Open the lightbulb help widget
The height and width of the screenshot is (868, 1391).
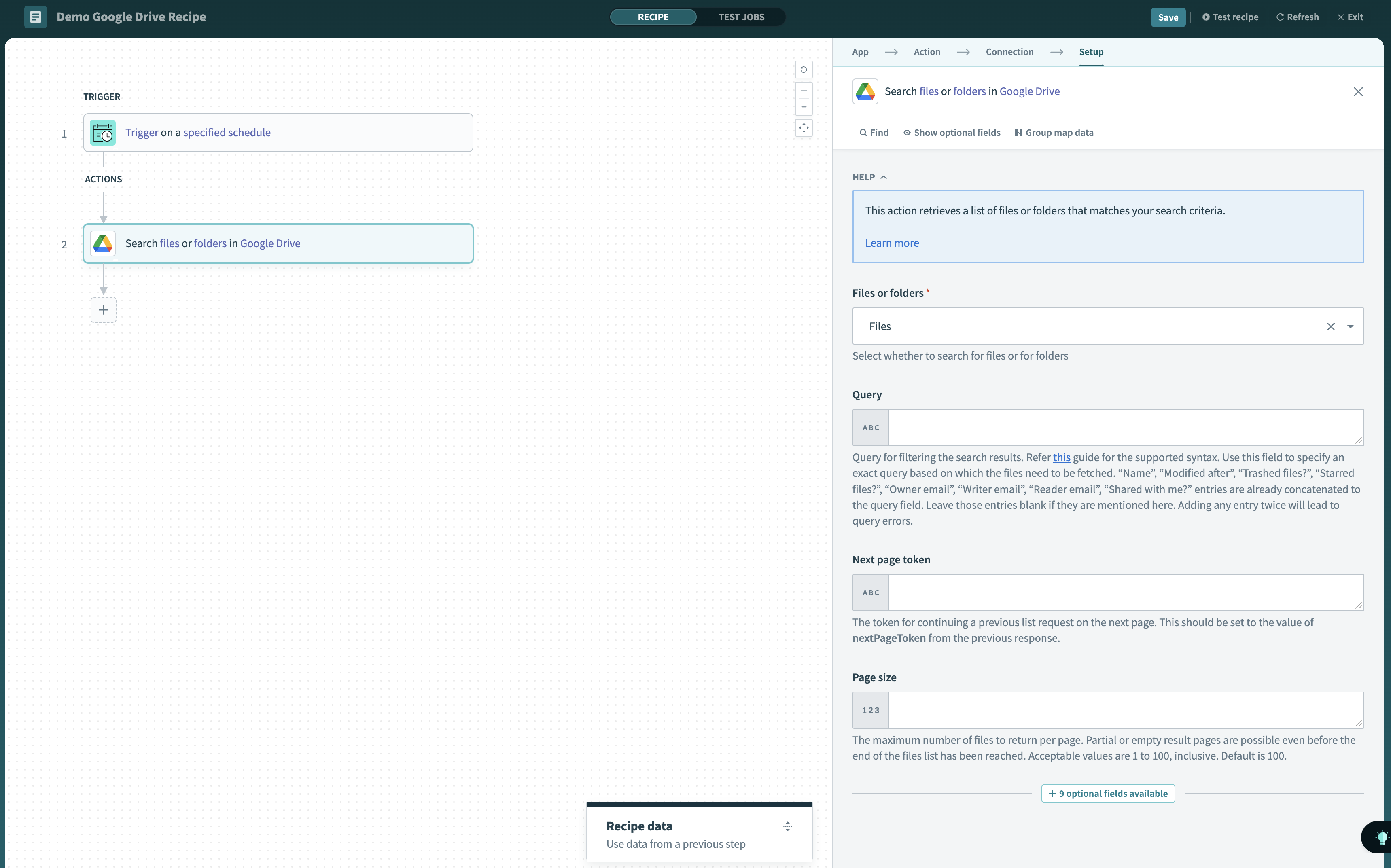(x=1381, y=838)
